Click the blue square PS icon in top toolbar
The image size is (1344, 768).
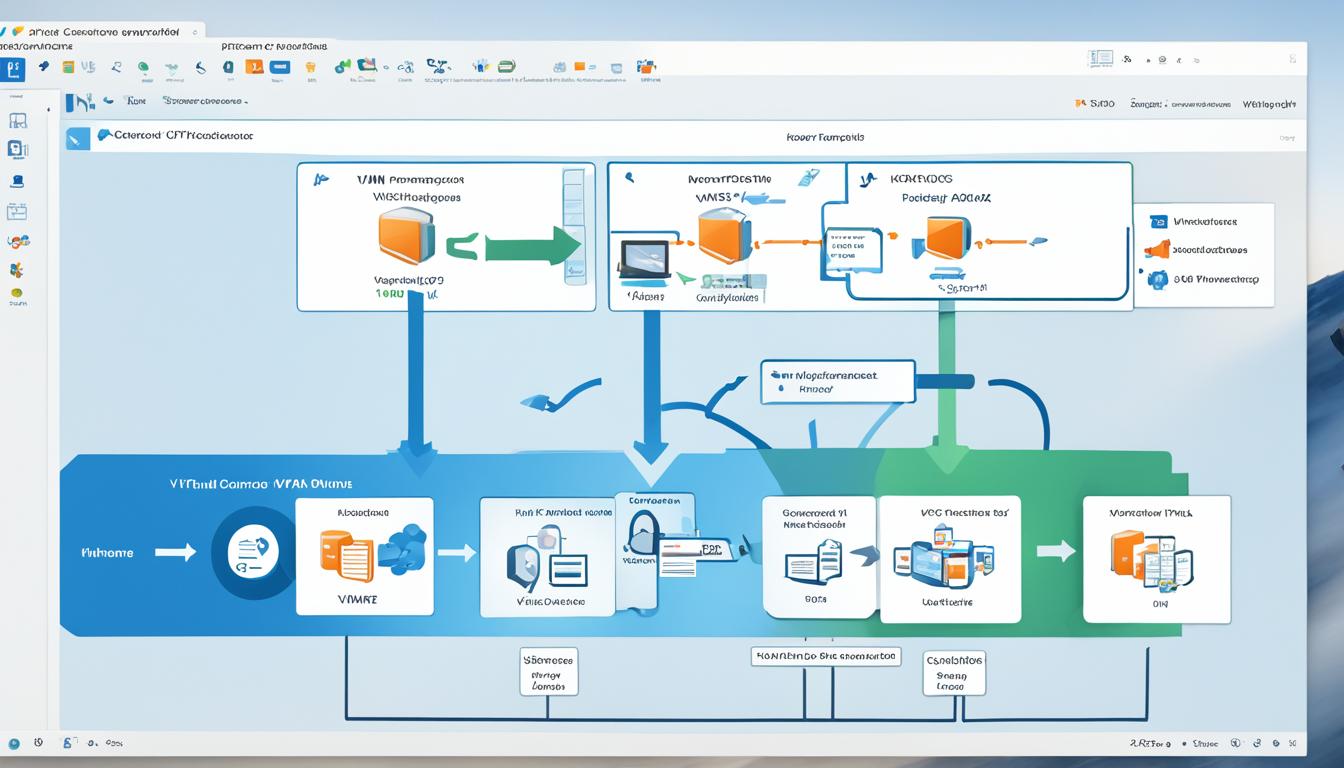tap(13, 69)
